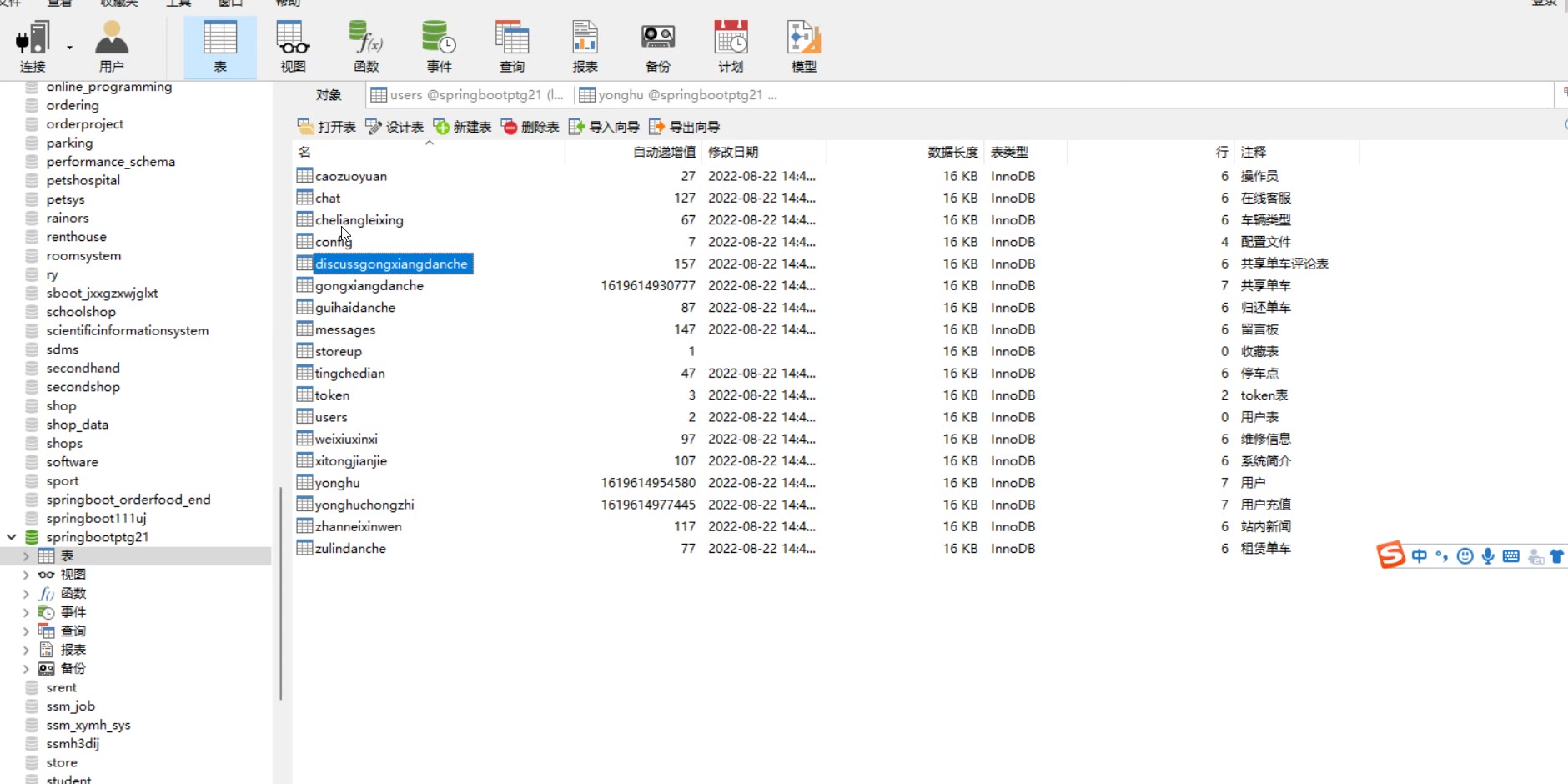Select the yonghu table icon

pos(304,482)
